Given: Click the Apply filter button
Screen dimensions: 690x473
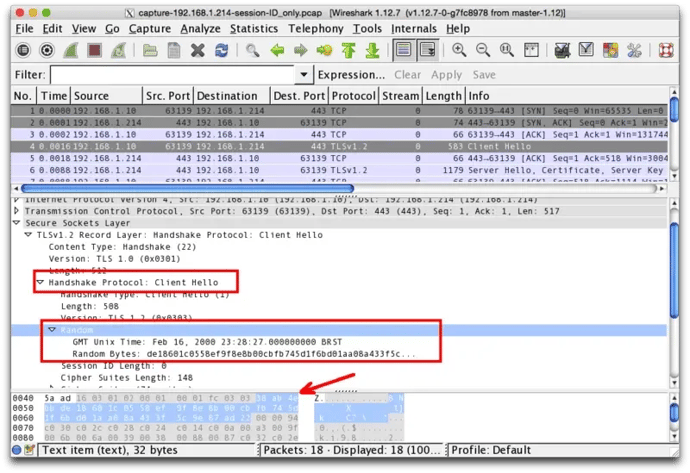Looking at the screenshot, I should (x=446, y=75).
